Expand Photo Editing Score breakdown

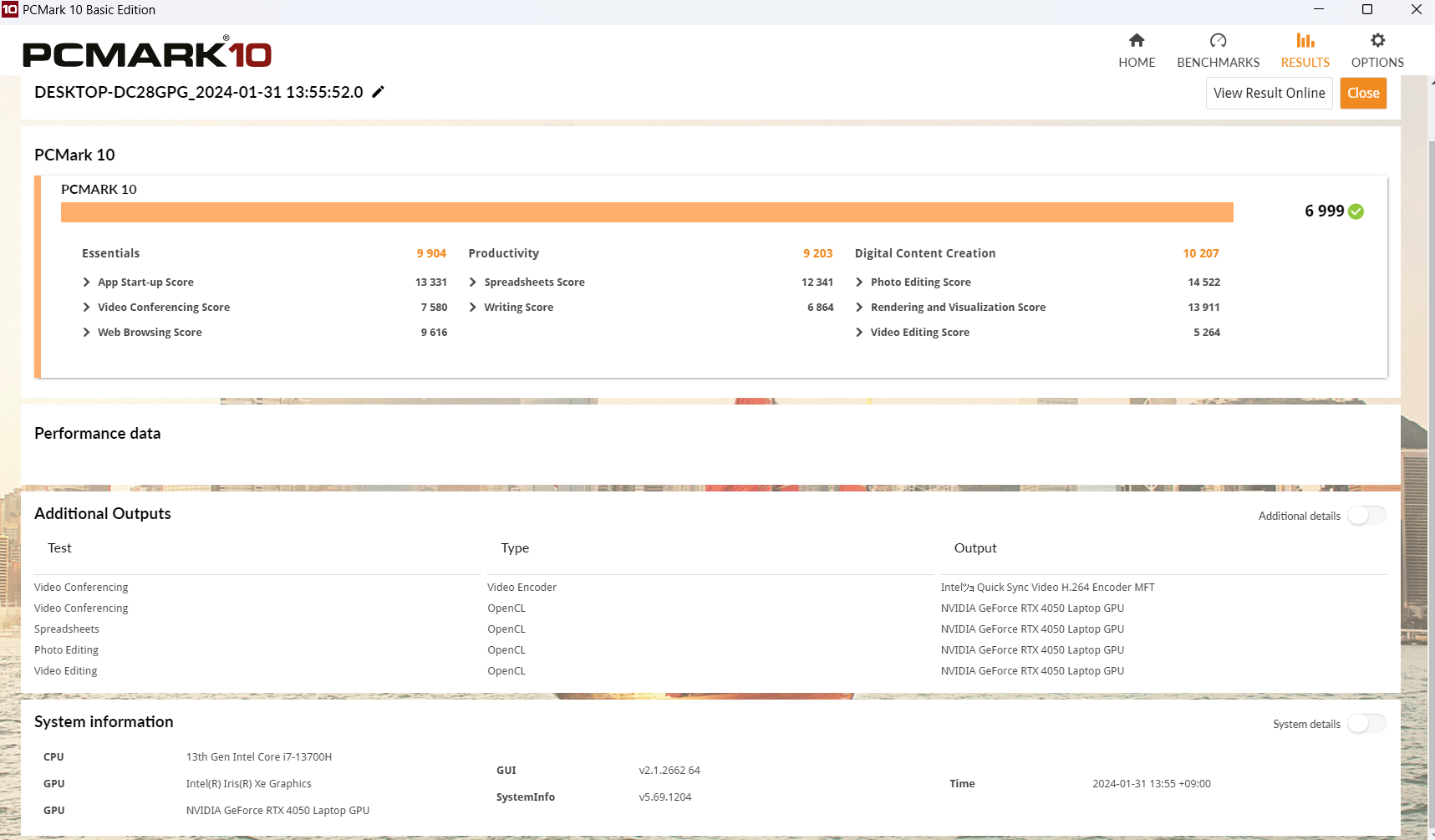(859, 283)
